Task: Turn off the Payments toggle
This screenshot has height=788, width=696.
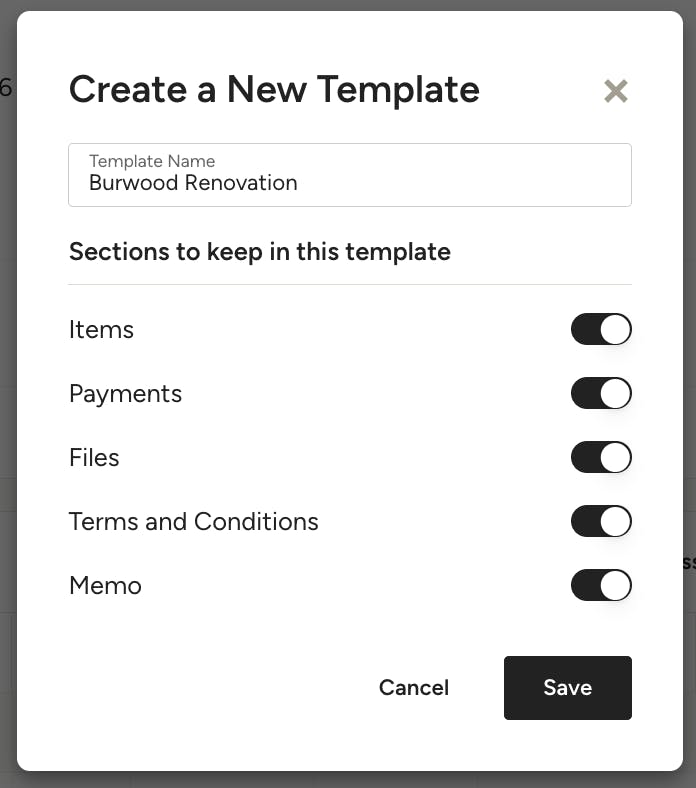Action: (x=601, y=394)
